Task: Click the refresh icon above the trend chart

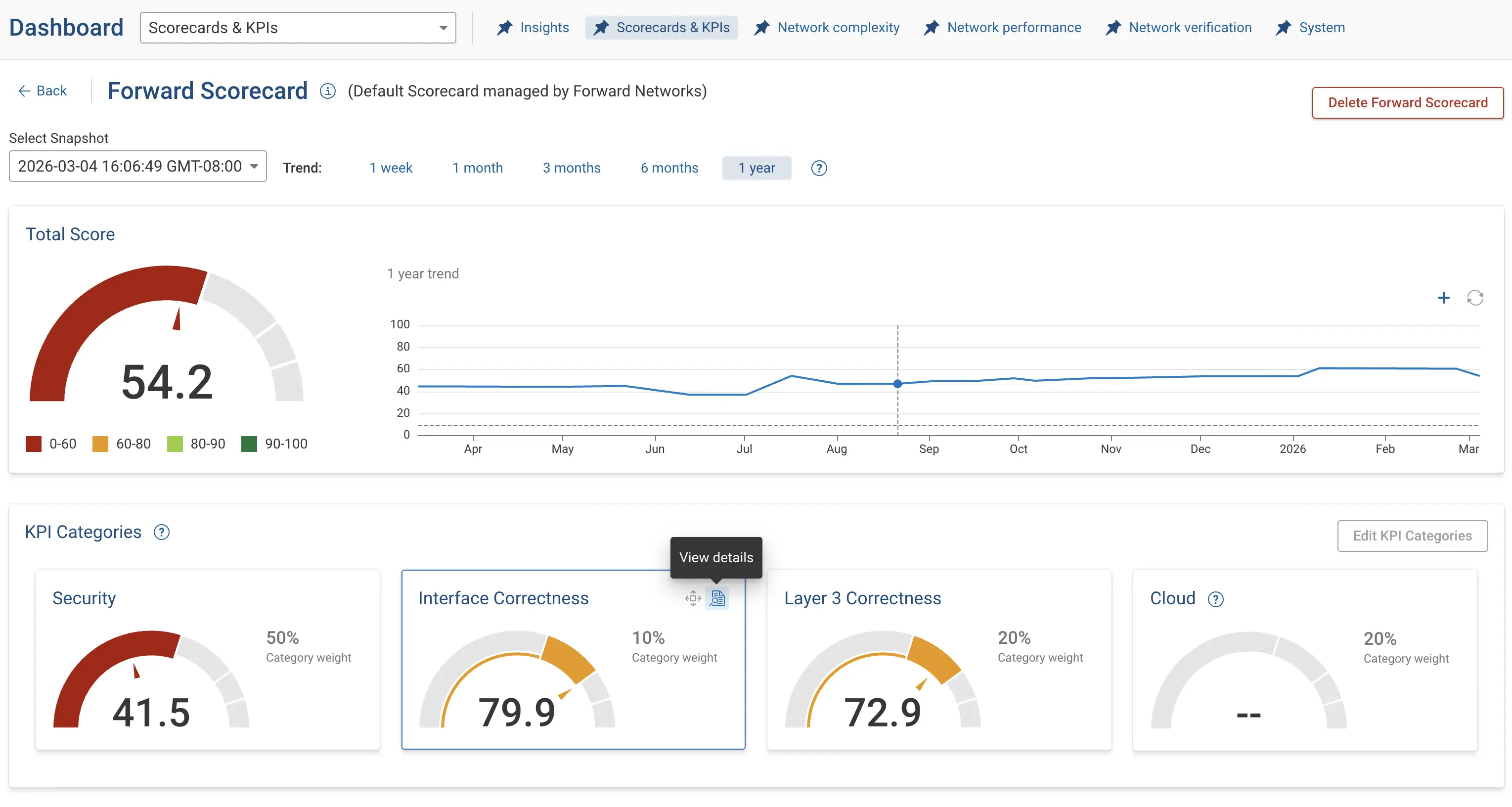Action: point(1475,298)
